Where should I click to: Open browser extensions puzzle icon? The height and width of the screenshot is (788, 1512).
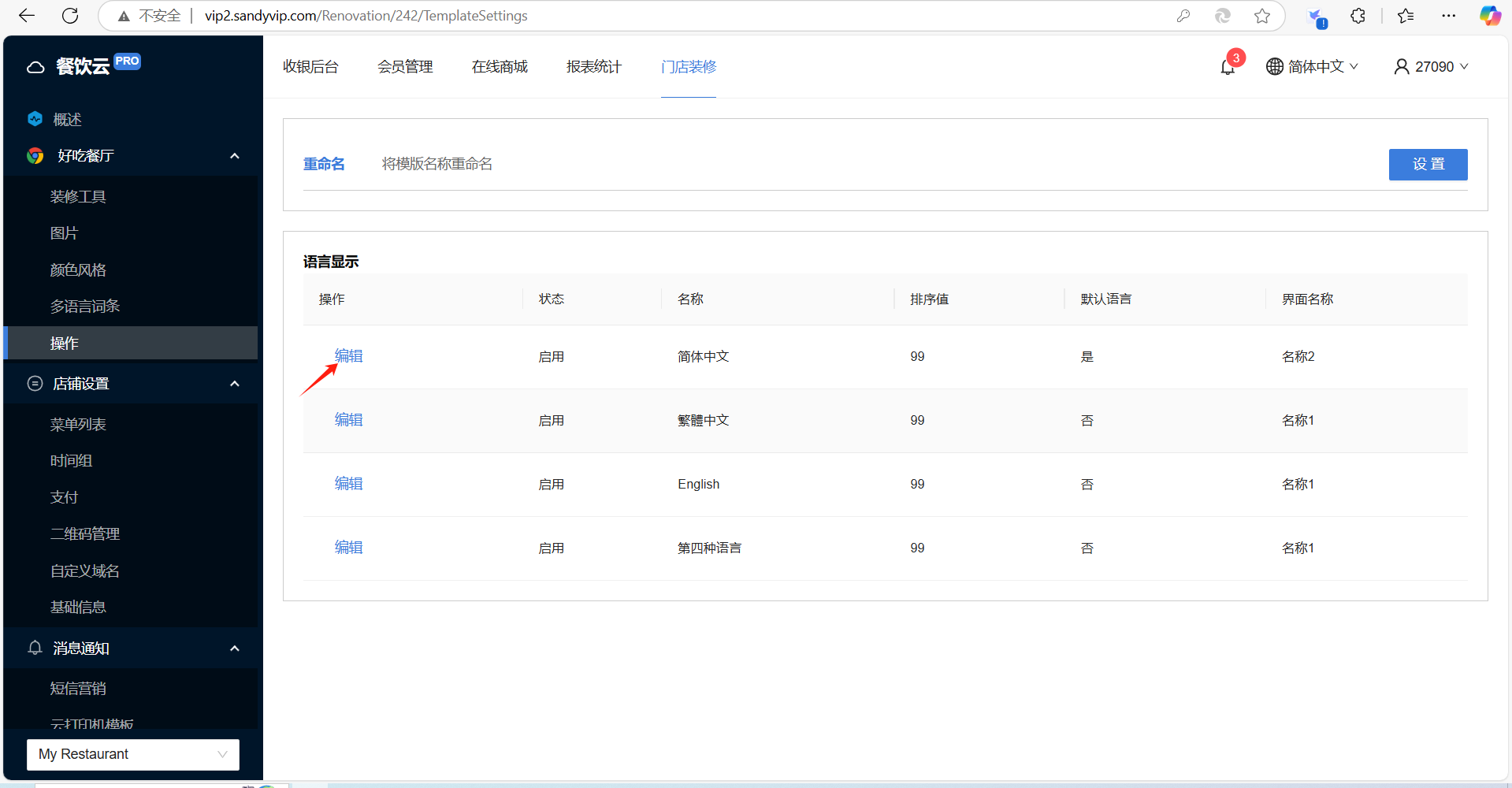tap(1358, 16)
